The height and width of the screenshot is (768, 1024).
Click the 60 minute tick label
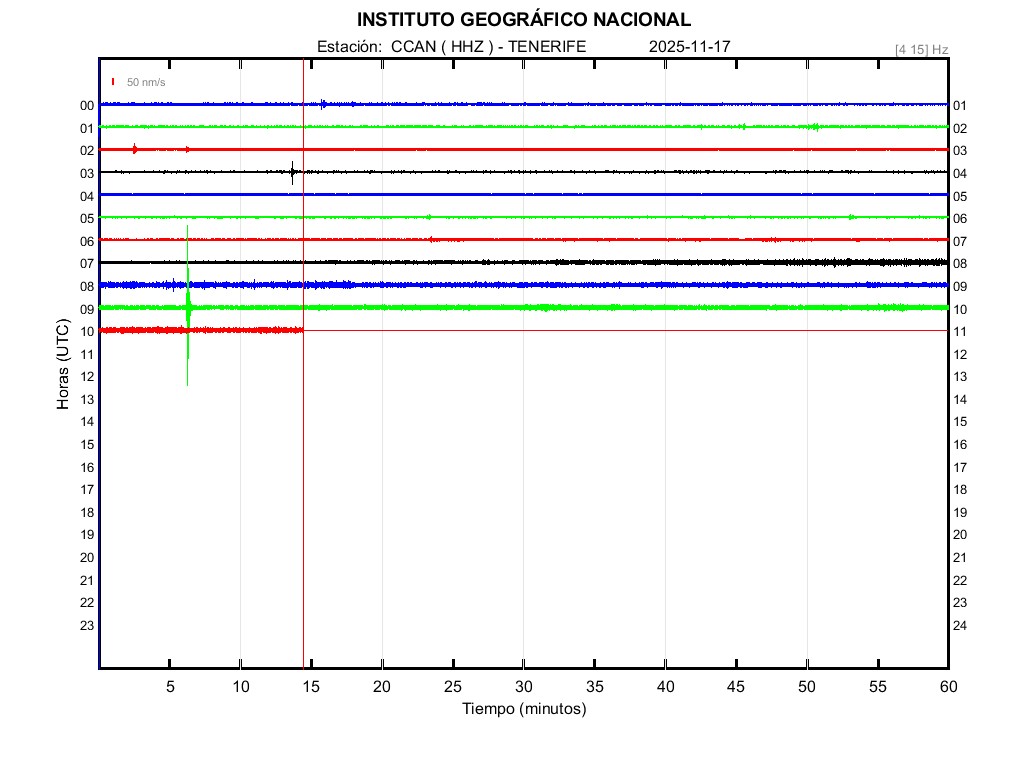948,686
